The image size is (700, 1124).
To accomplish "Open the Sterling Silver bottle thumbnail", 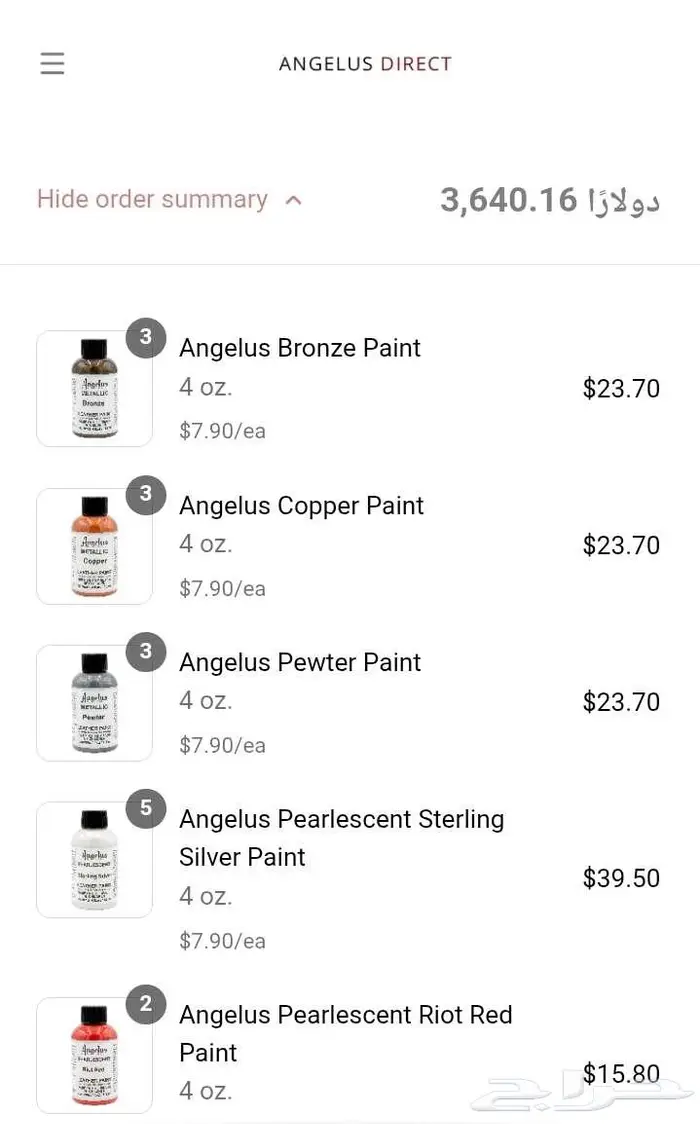I will tap(94, 860).
